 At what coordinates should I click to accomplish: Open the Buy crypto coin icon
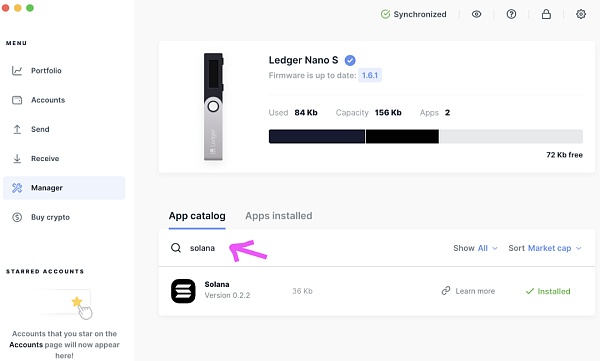tap(17, 217)
